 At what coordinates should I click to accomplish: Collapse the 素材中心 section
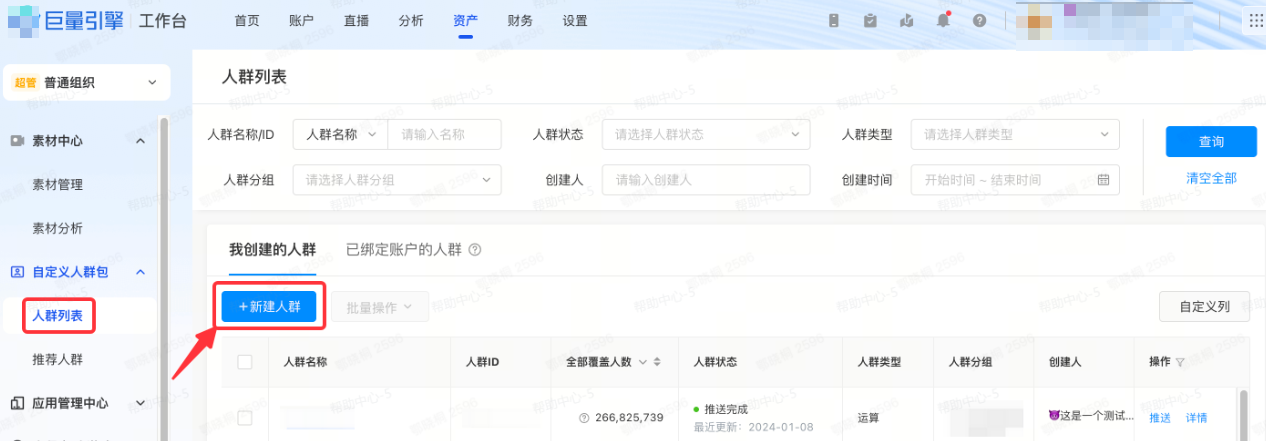click(140, 141)
